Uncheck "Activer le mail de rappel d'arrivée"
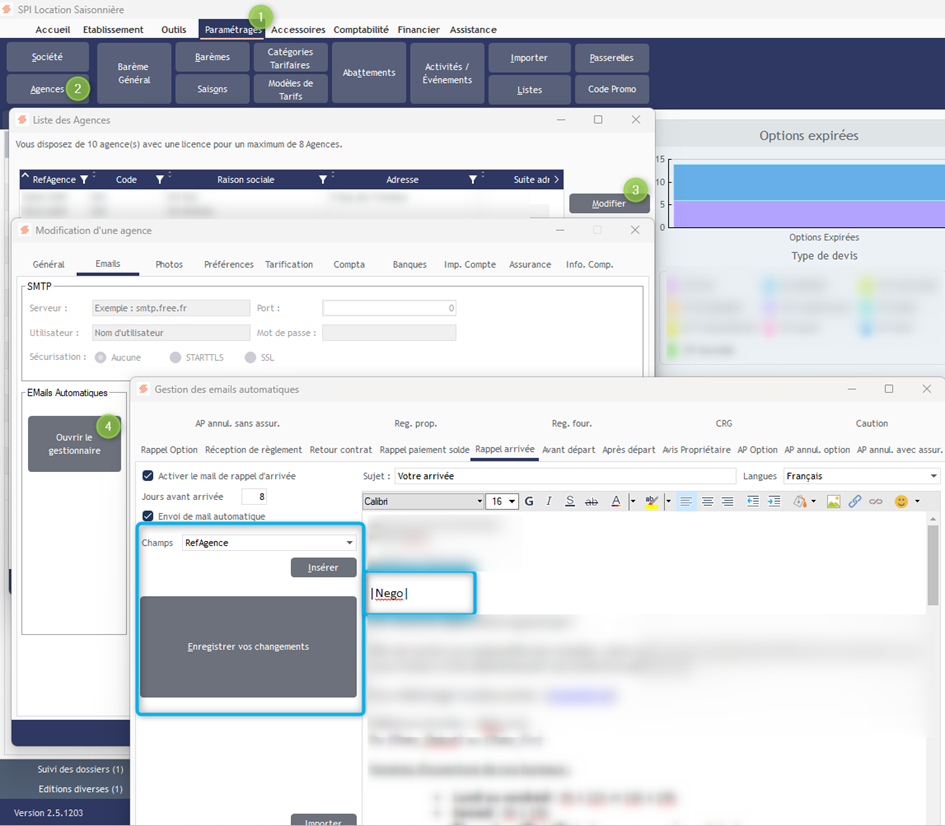945x826 pixels. [x=149, y=476]
